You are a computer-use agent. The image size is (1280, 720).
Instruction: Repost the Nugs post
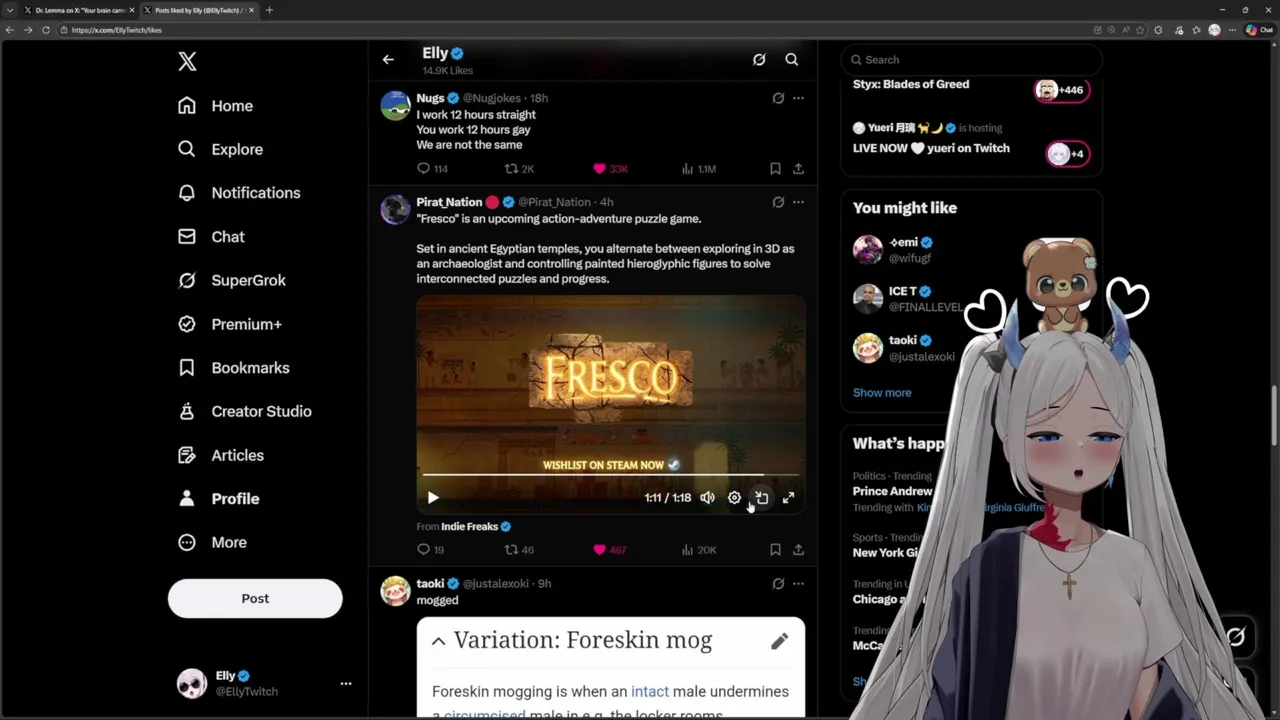[519, 169]
